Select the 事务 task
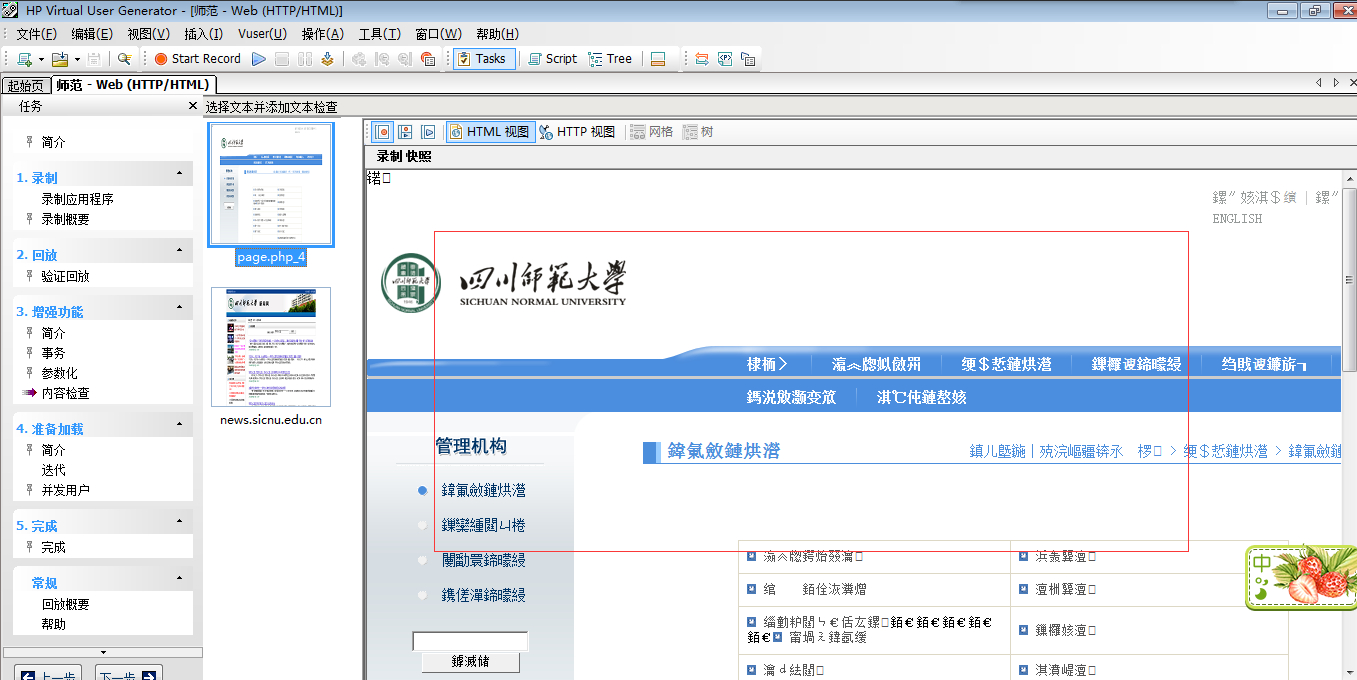The image size is (1357, 680). coord(53,353)
